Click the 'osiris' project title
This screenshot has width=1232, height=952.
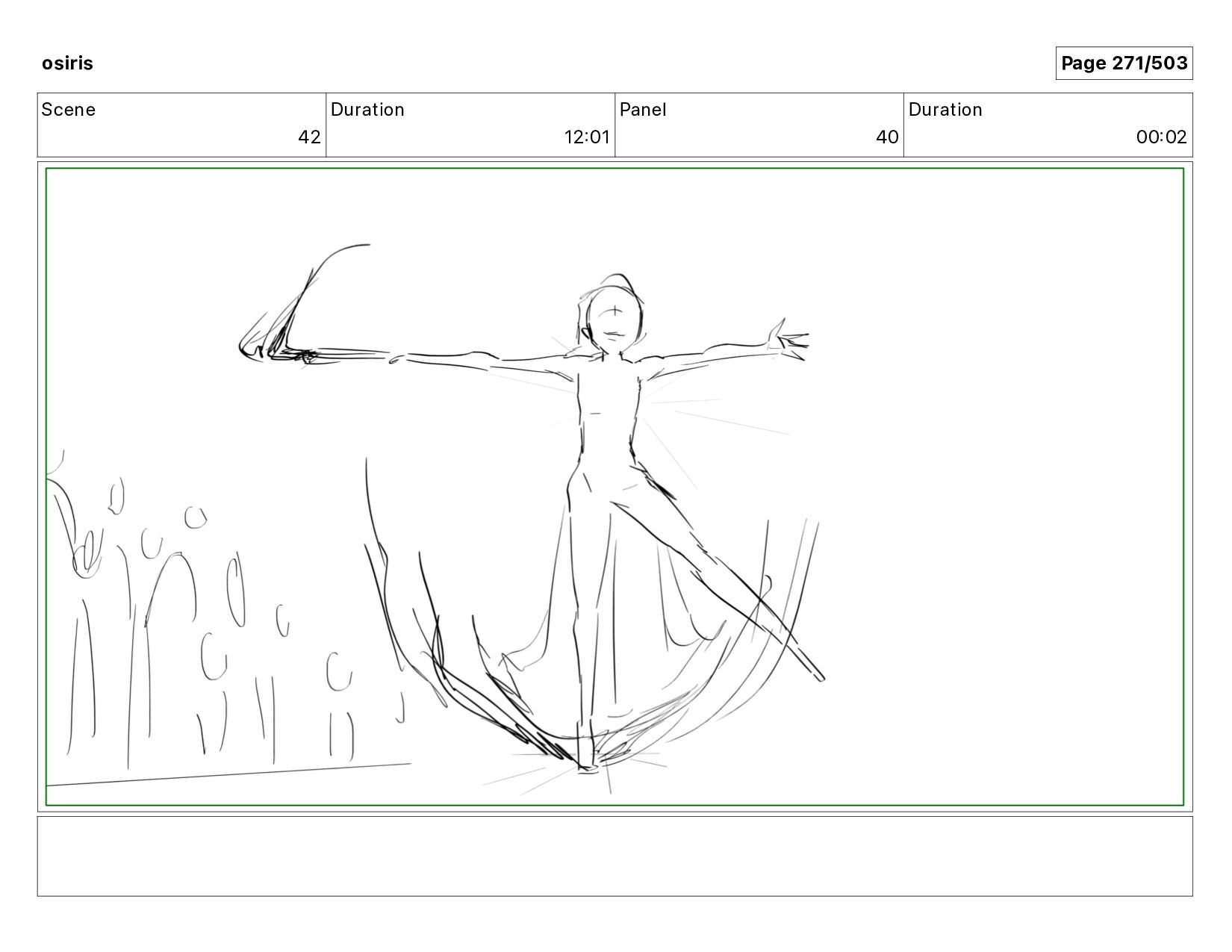(67, 63)
